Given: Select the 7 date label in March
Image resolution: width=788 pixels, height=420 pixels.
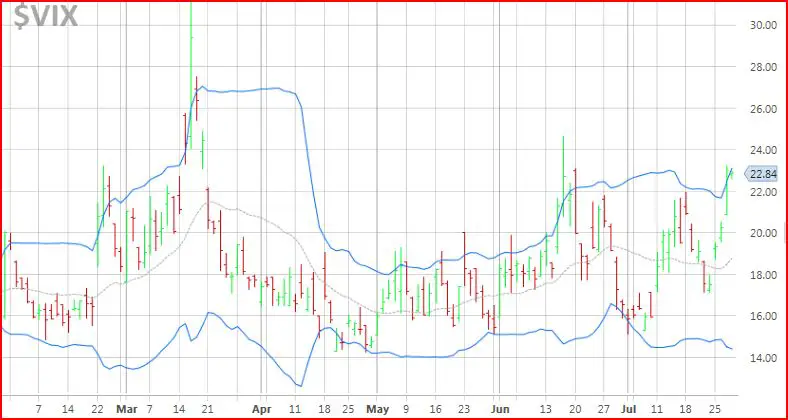Looking at the screenshot, I should click(149, 409).
